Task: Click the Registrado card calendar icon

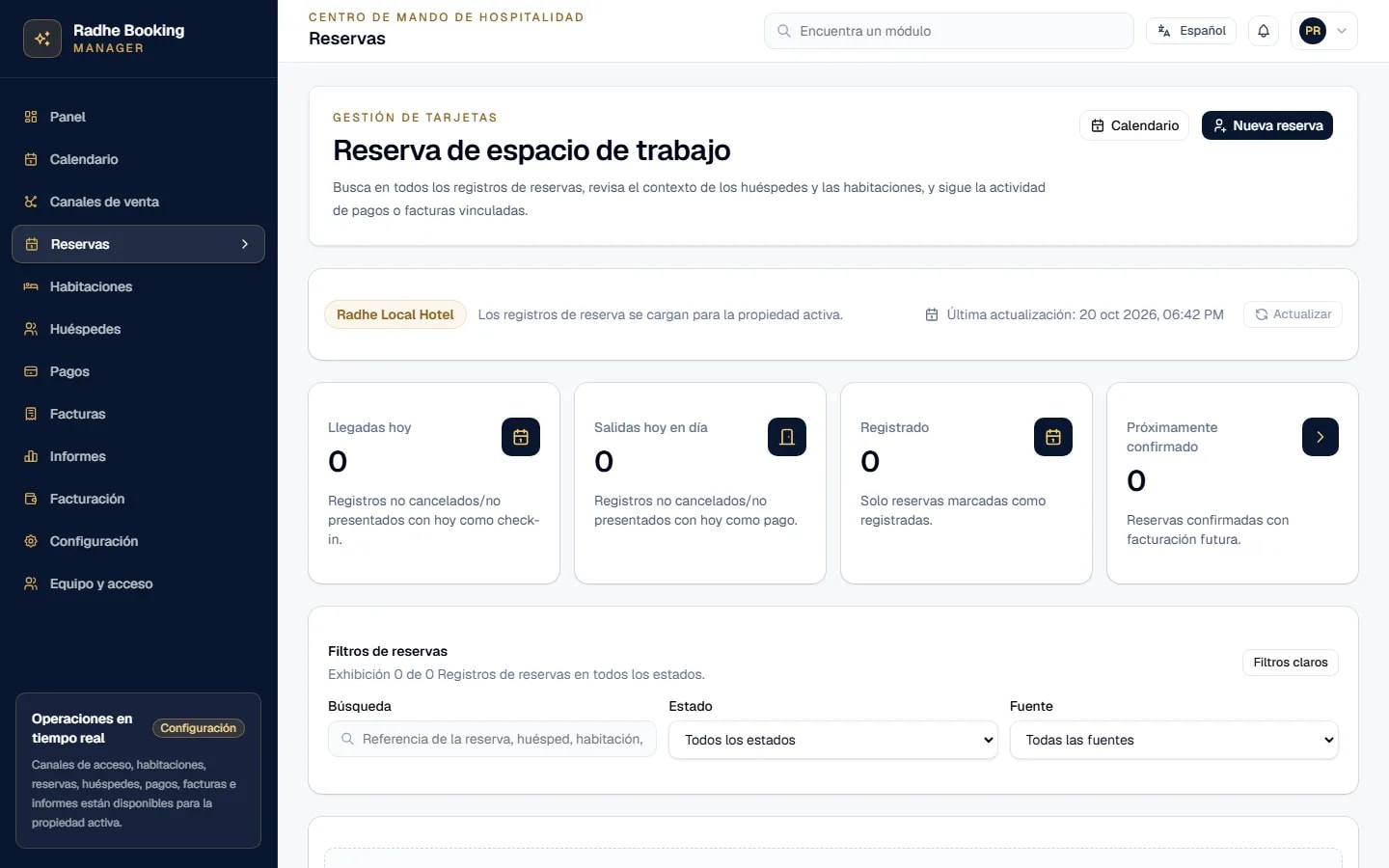Action: 1053,437
